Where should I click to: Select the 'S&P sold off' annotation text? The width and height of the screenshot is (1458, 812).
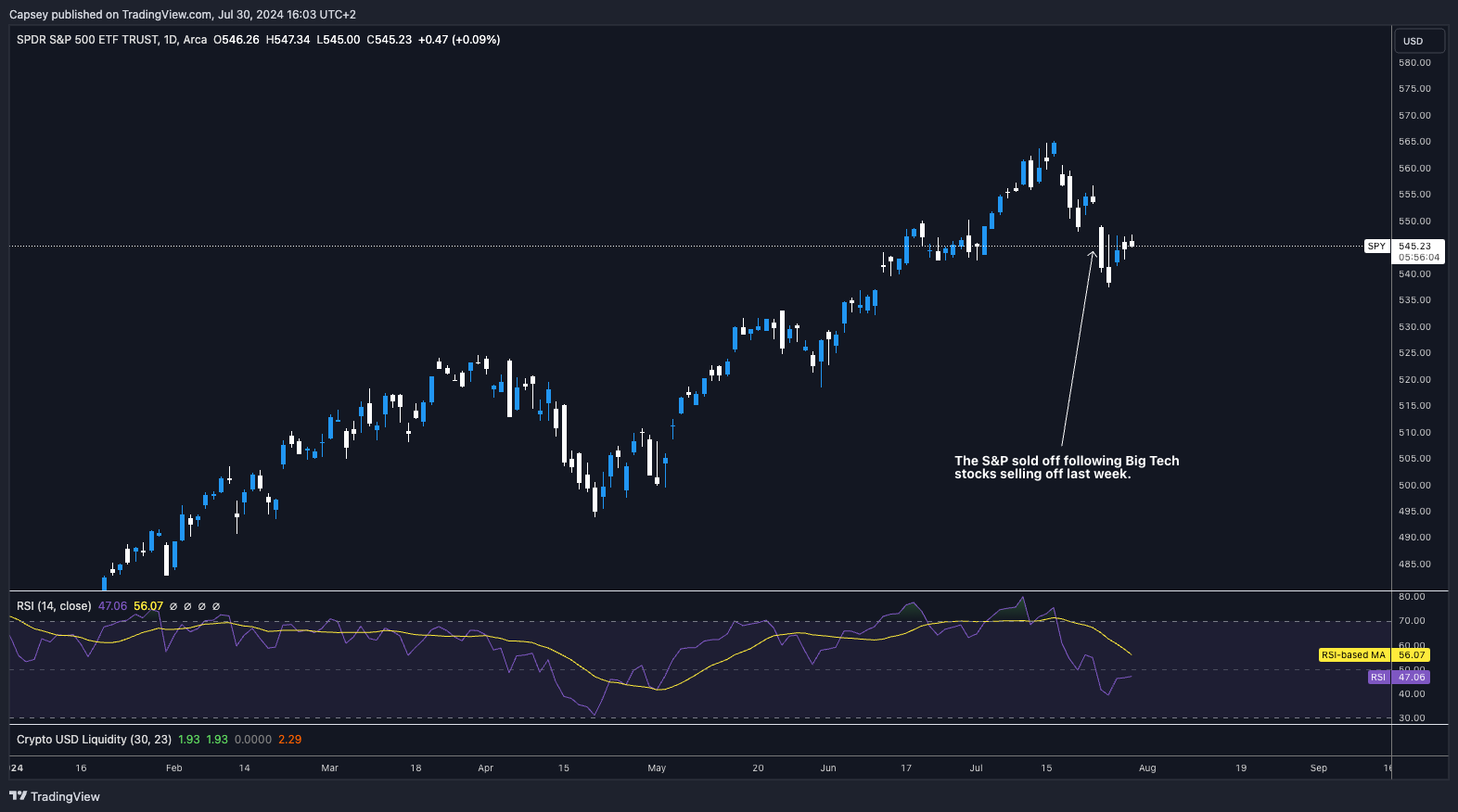[x=1067, y=467]
